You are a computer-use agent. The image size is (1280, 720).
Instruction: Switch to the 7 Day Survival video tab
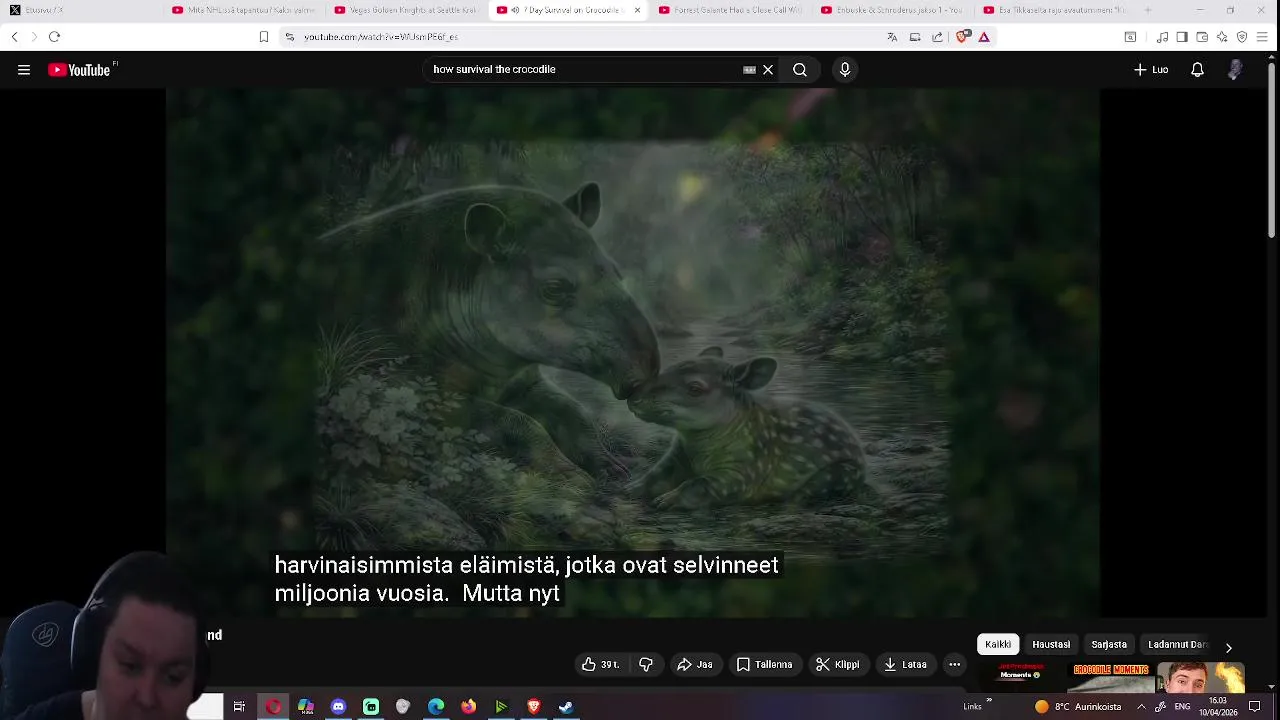(x=567, y=10)
